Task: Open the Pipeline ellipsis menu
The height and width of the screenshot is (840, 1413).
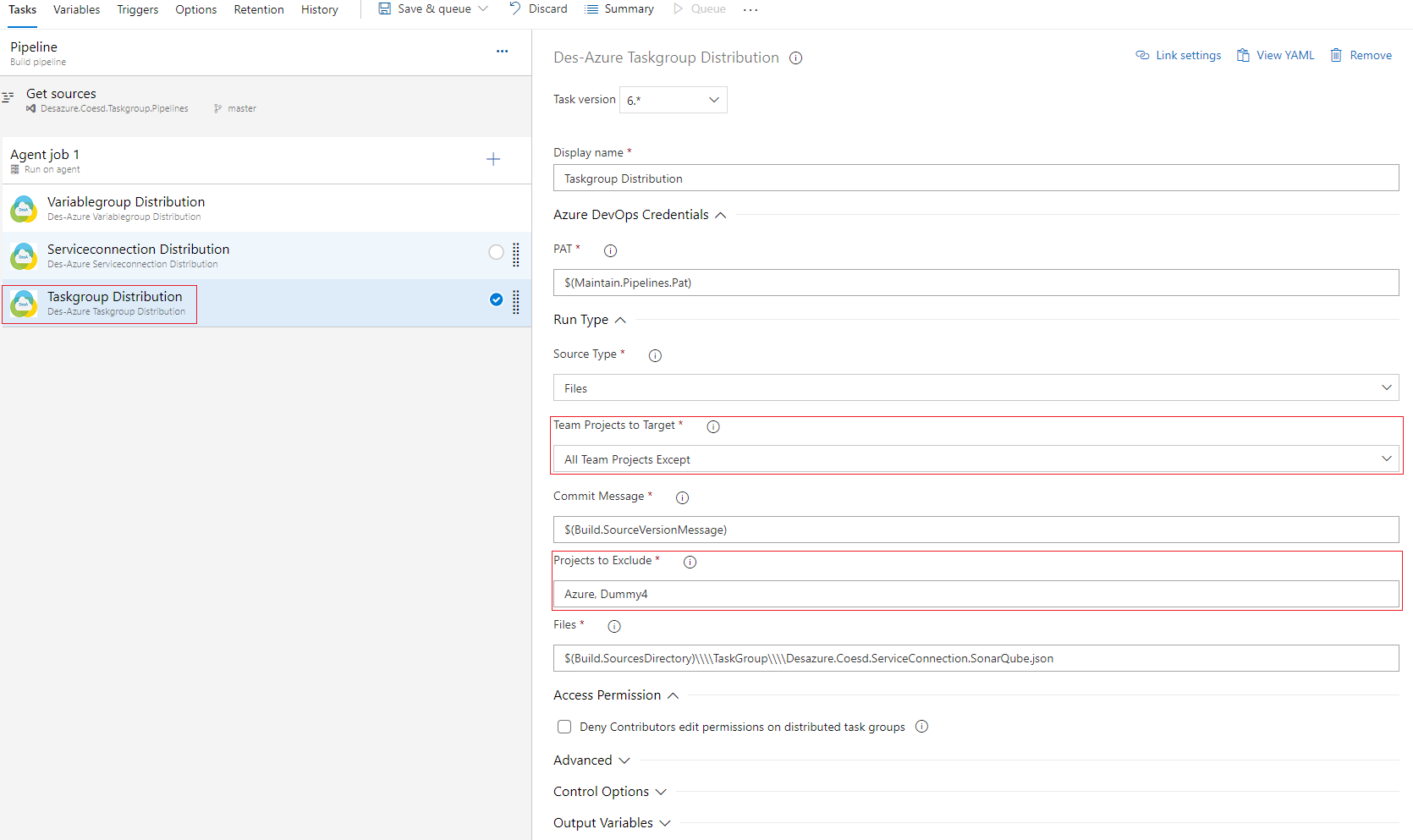Action: [502, 52]
